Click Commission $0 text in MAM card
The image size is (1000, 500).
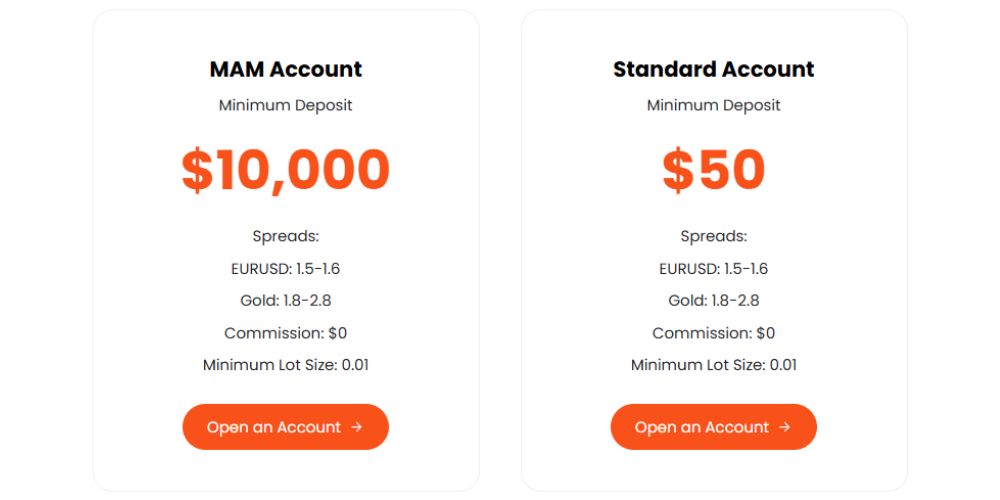[286, 333]
